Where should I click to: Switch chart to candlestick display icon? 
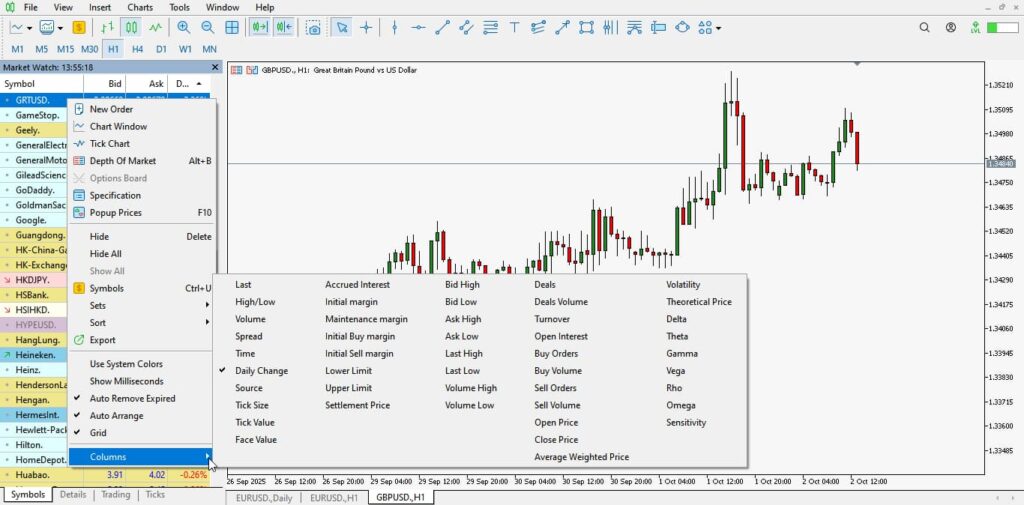coord(131,28)
